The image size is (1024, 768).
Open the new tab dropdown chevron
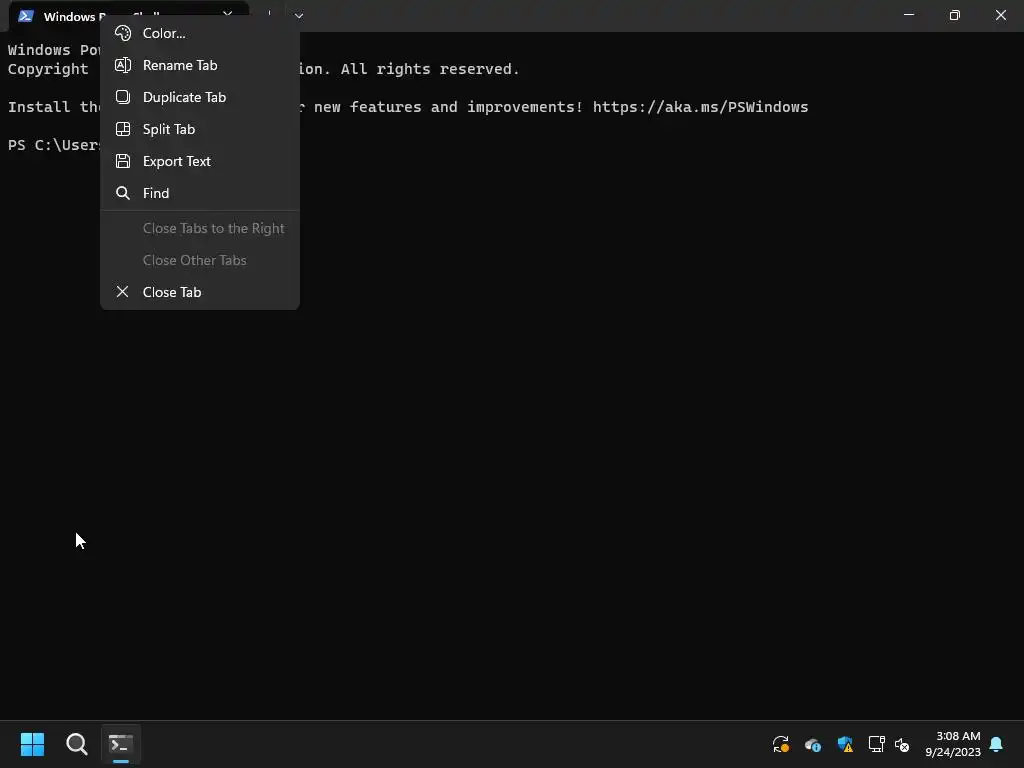[298, 16]
